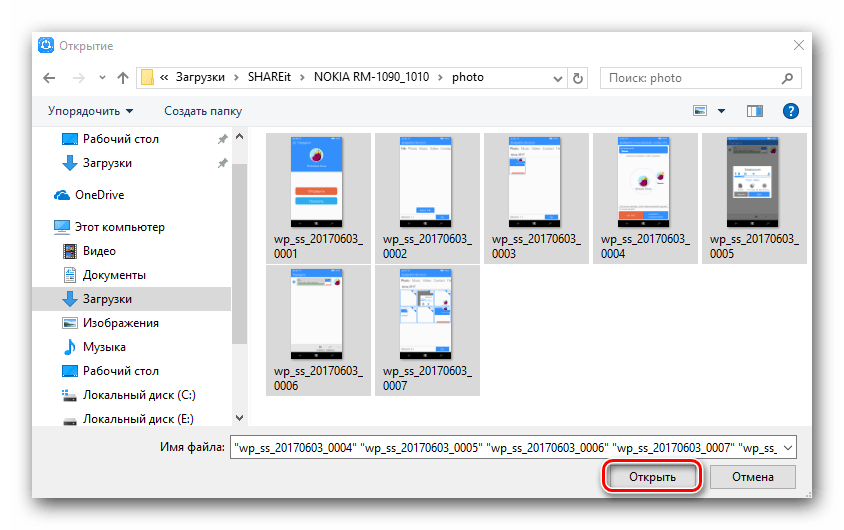Click the Поиск: photo search field

pyautogui.click(x=694, y=78)
